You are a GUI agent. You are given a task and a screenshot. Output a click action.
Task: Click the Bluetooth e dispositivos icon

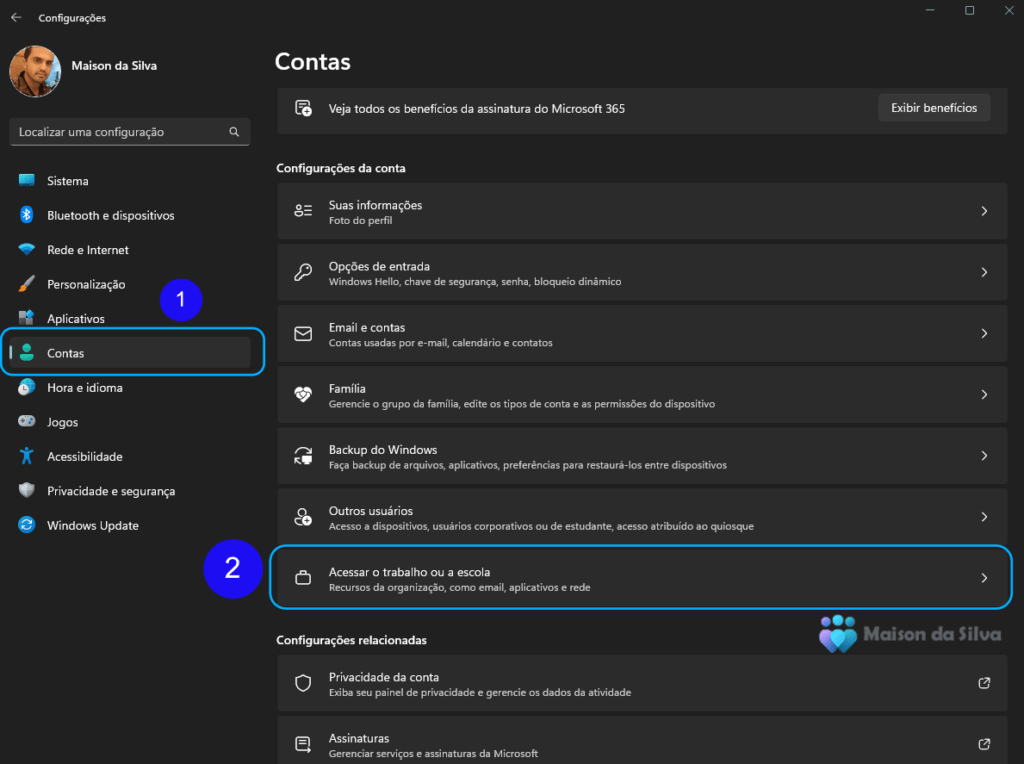pos(27,215)
